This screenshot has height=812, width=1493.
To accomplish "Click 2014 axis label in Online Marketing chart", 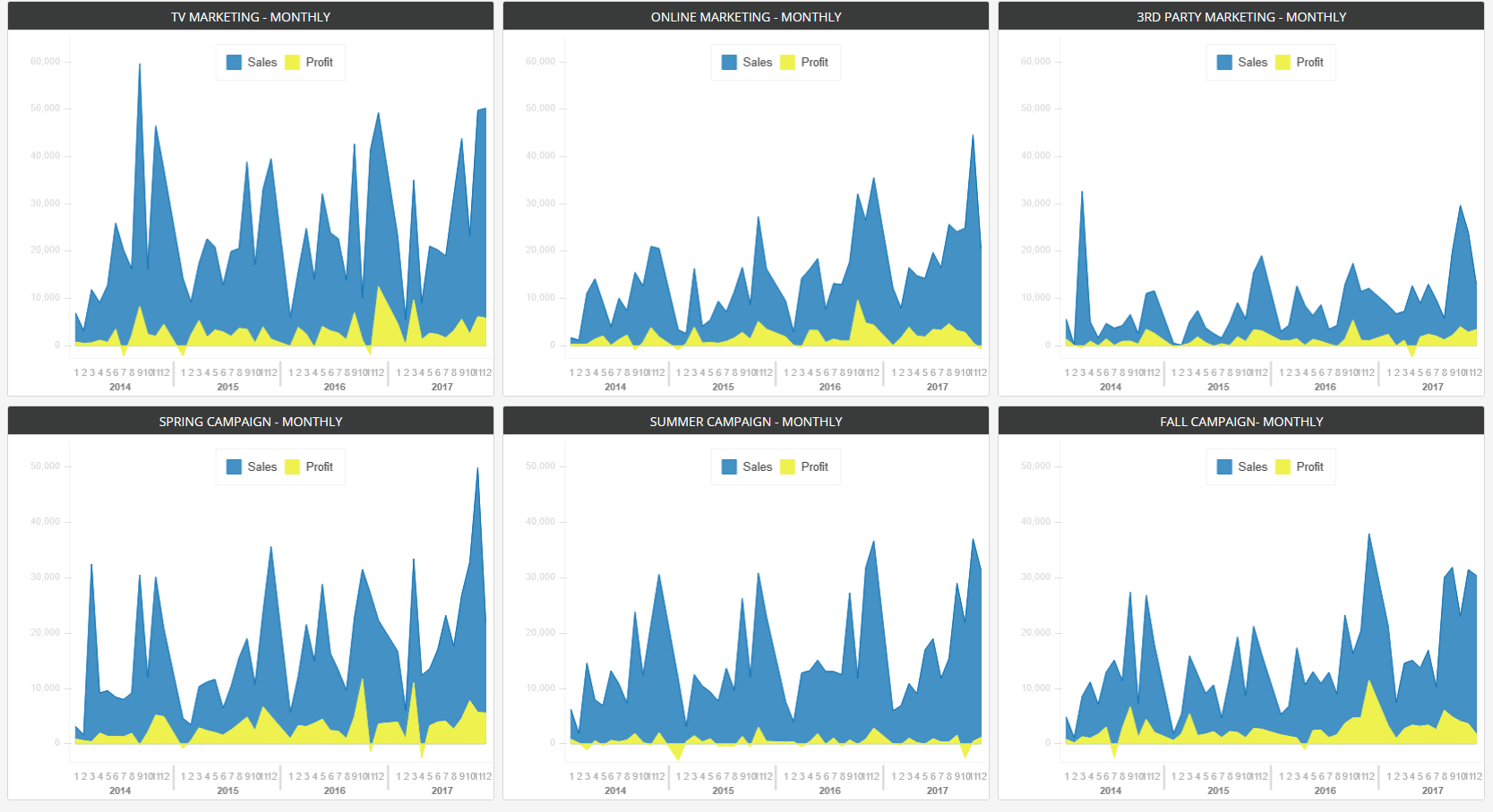I will click(x=615, y=387).
